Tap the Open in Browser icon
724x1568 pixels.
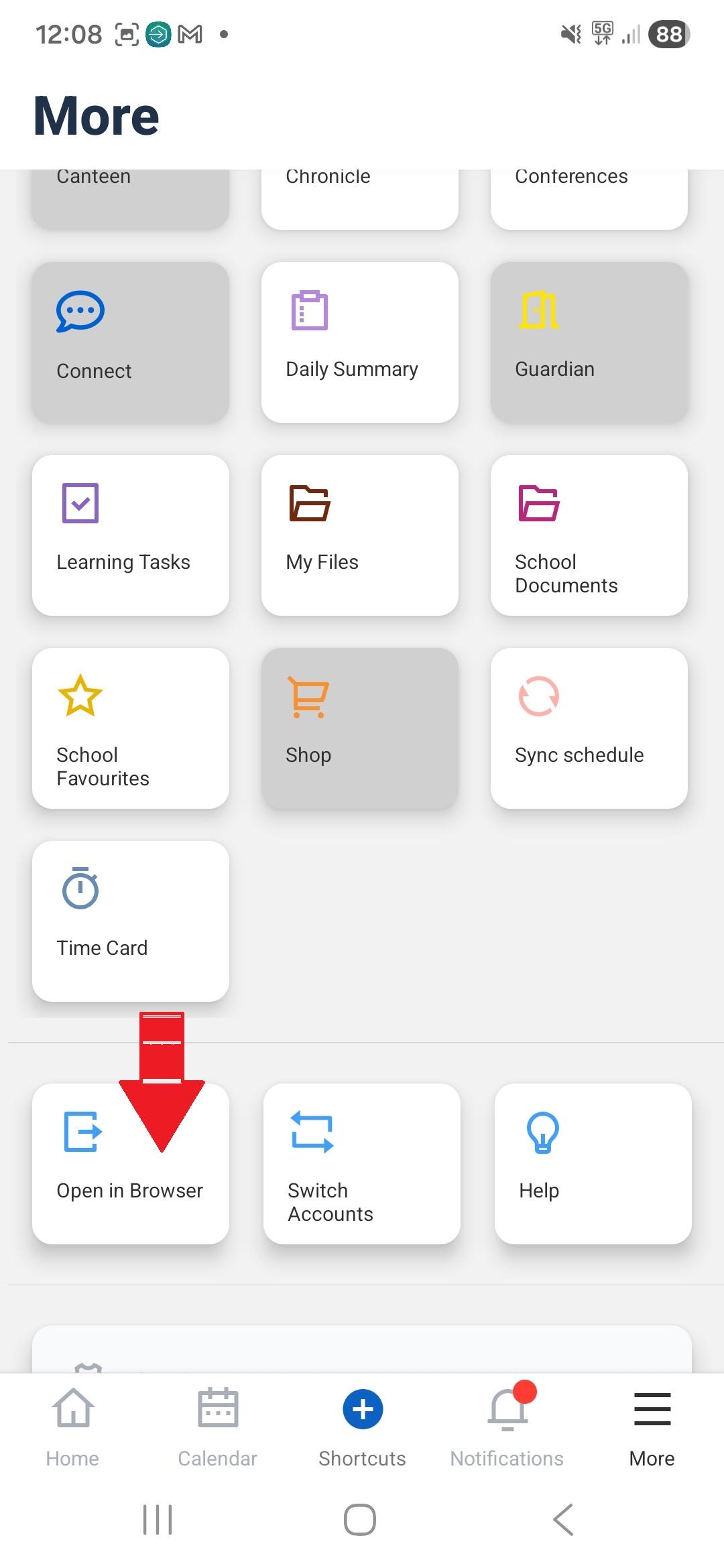(x=82, y=1132)
